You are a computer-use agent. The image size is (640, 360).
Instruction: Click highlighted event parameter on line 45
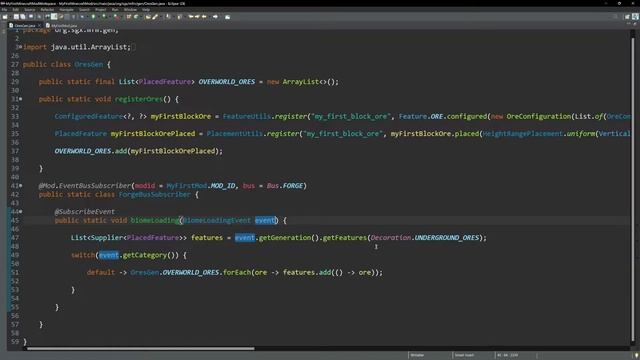coord(265,220)
